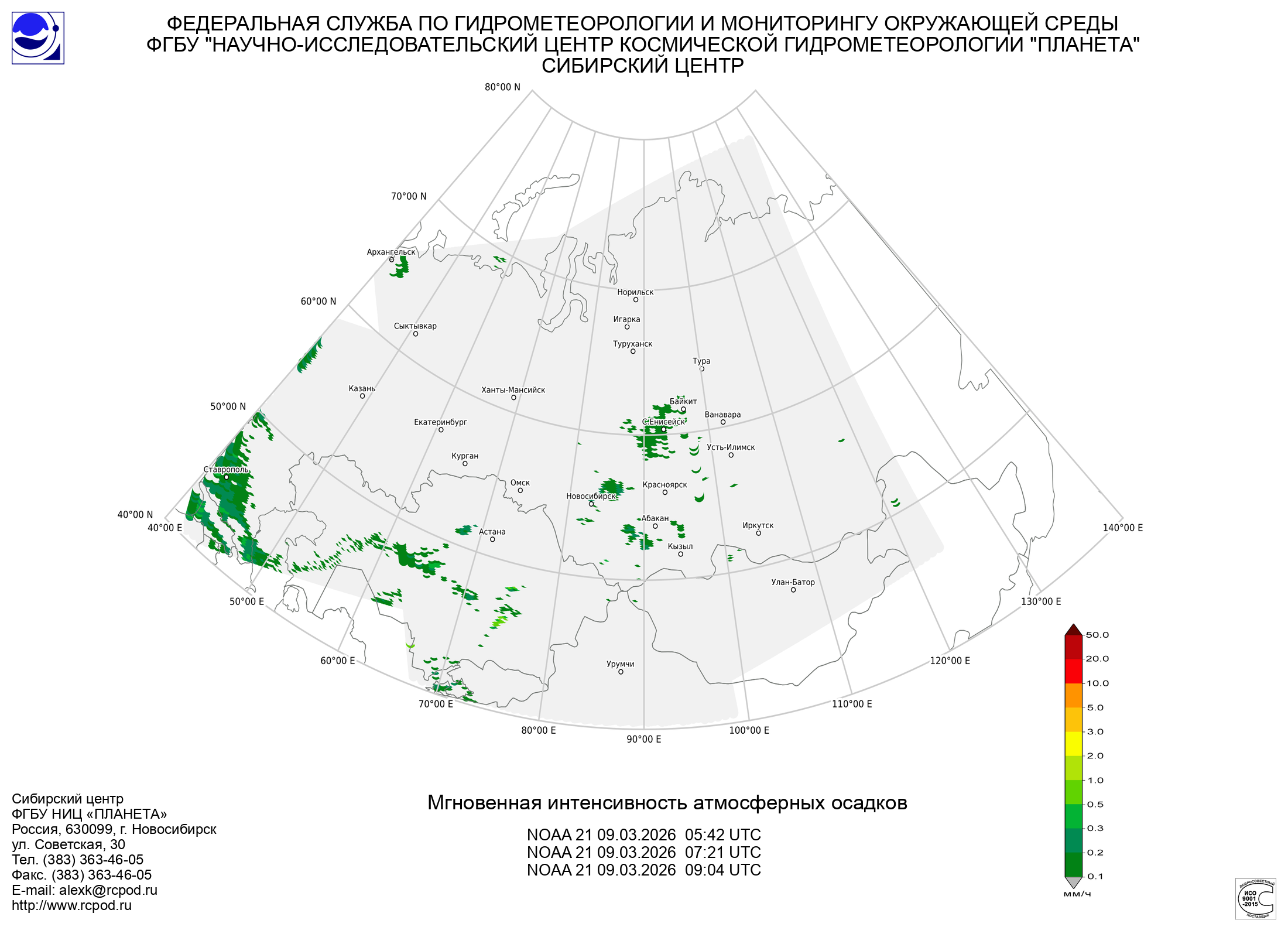Click the Ставрополь city marker
The image size is (1288, 937).
[227, 477]
